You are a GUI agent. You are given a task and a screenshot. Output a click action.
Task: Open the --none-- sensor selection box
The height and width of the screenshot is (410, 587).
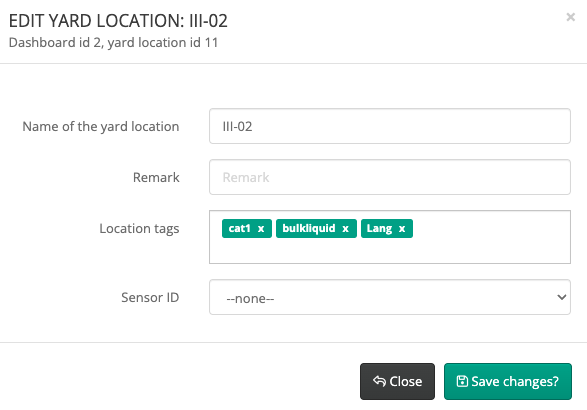[390, 297]
